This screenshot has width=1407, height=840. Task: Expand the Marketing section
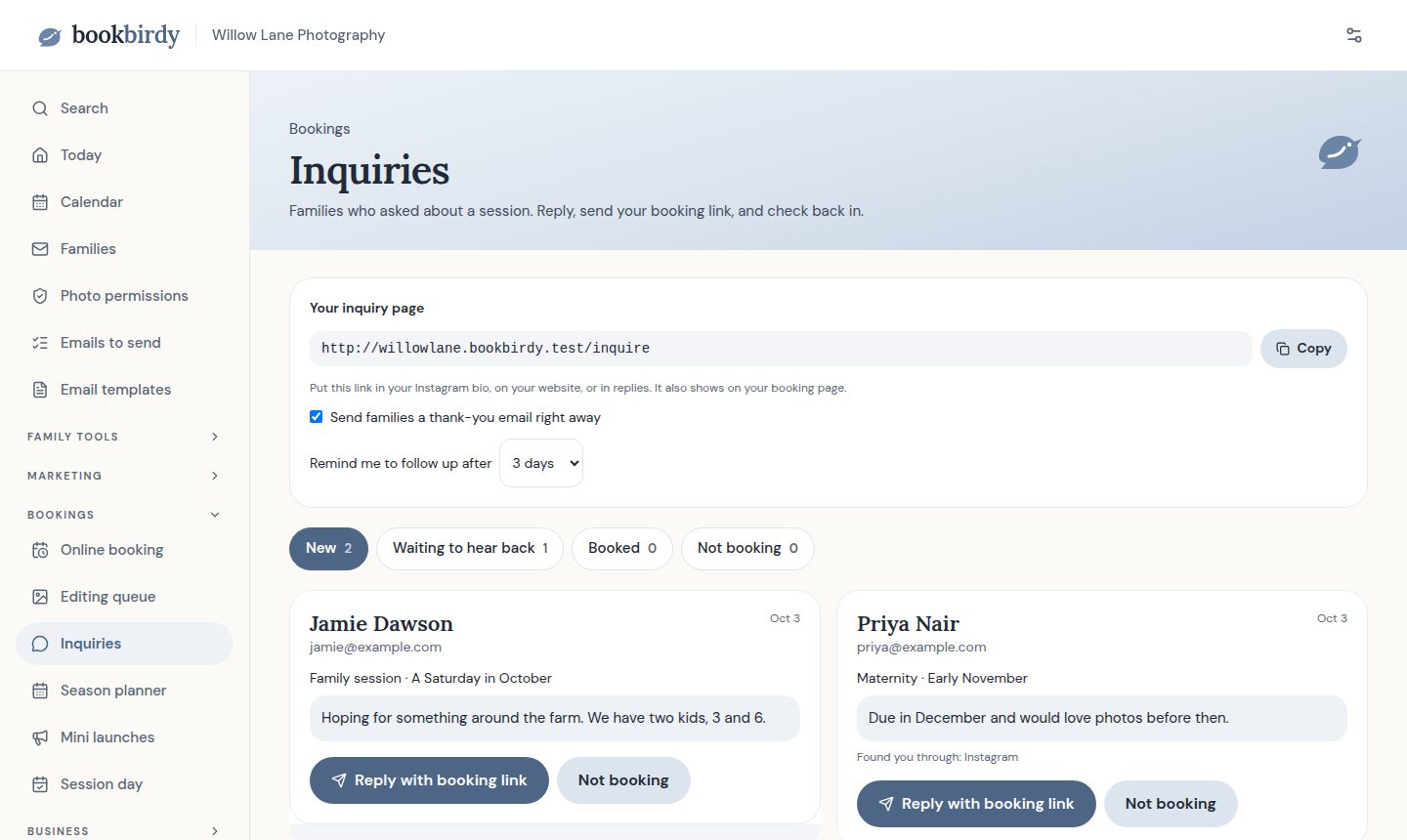(124, 476)
